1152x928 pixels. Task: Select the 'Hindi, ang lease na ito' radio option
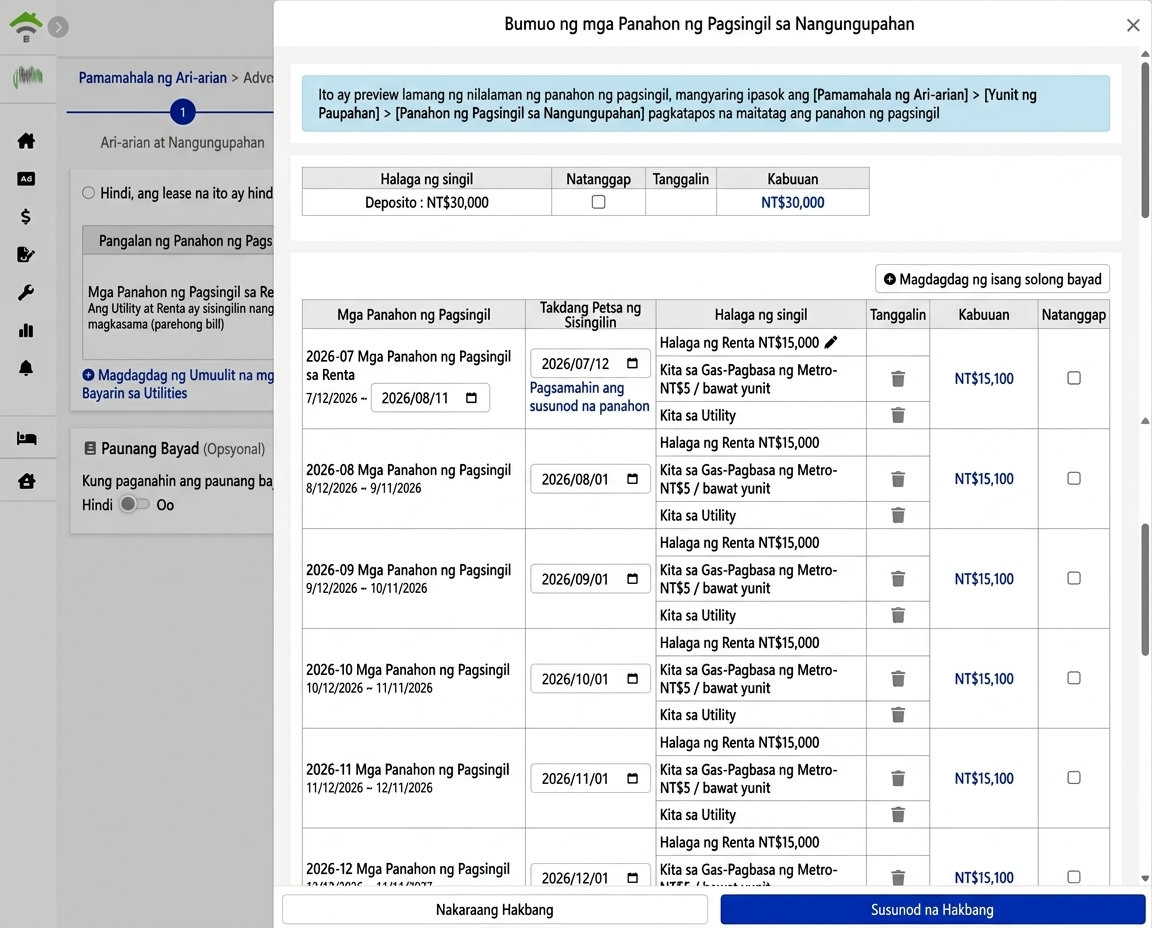(x=88, y=193)
